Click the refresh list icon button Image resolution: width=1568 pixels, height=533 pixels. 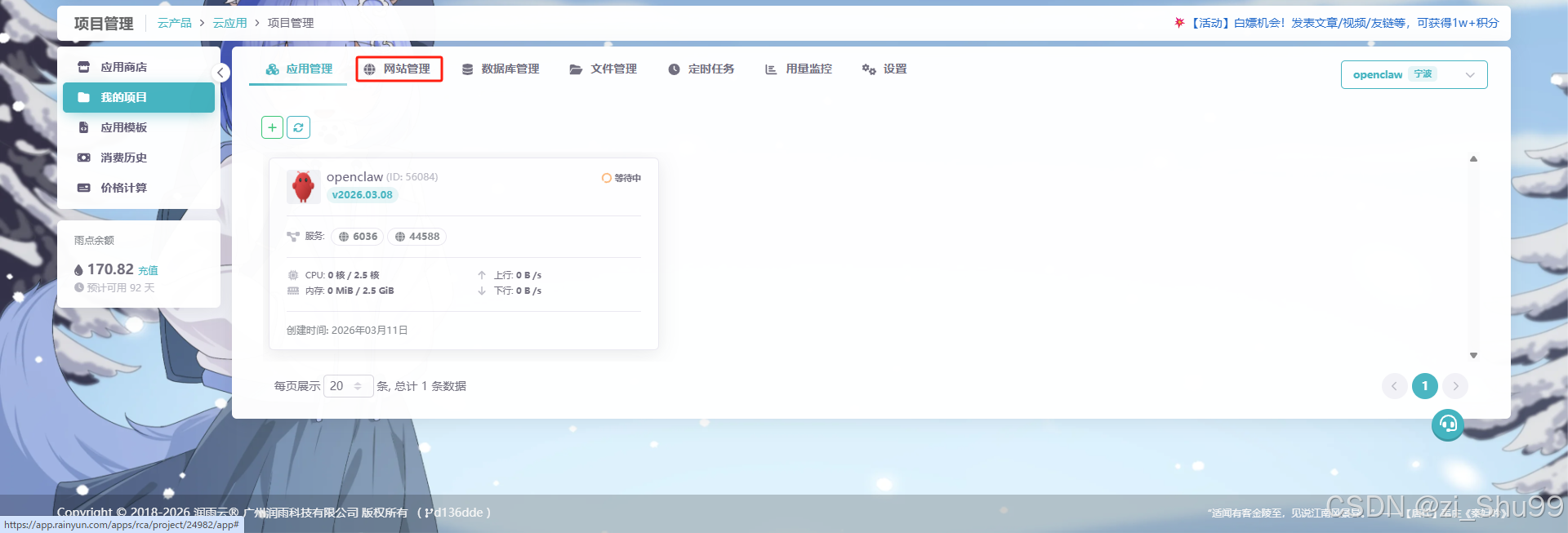(x=298, y=127)
